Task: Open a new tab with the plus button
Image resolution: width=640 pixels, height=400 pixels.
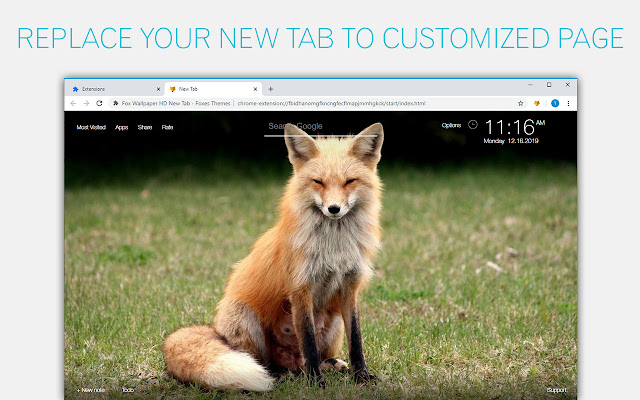Action: [270, 89]
